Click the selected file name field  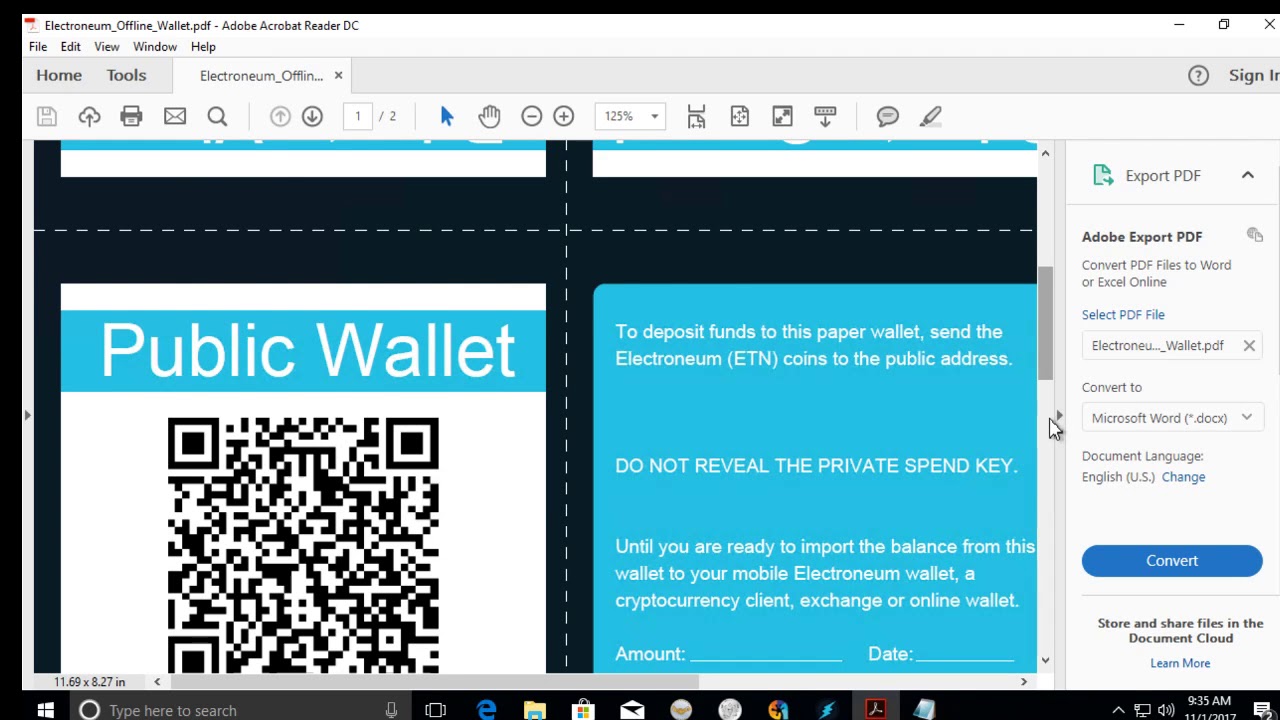tap(1172, 345)
